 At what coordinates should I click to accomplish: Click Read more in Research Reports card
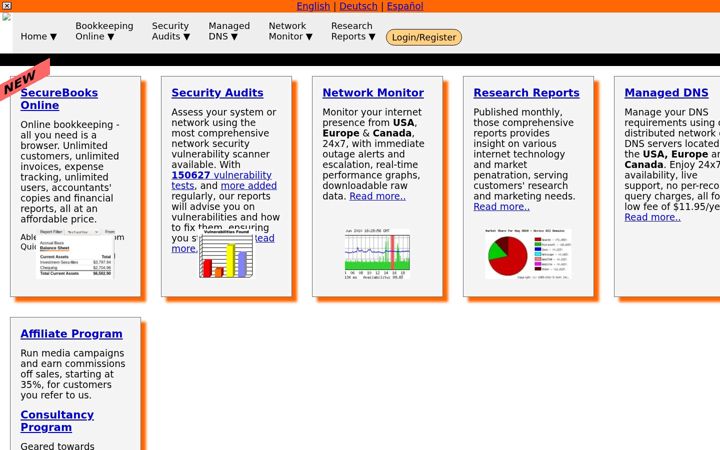pos(501,207)
